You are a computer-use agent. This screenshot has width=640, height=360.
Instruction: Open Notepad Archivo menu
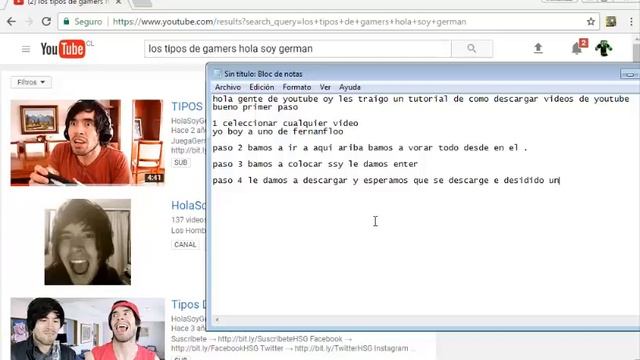[228, 87]
